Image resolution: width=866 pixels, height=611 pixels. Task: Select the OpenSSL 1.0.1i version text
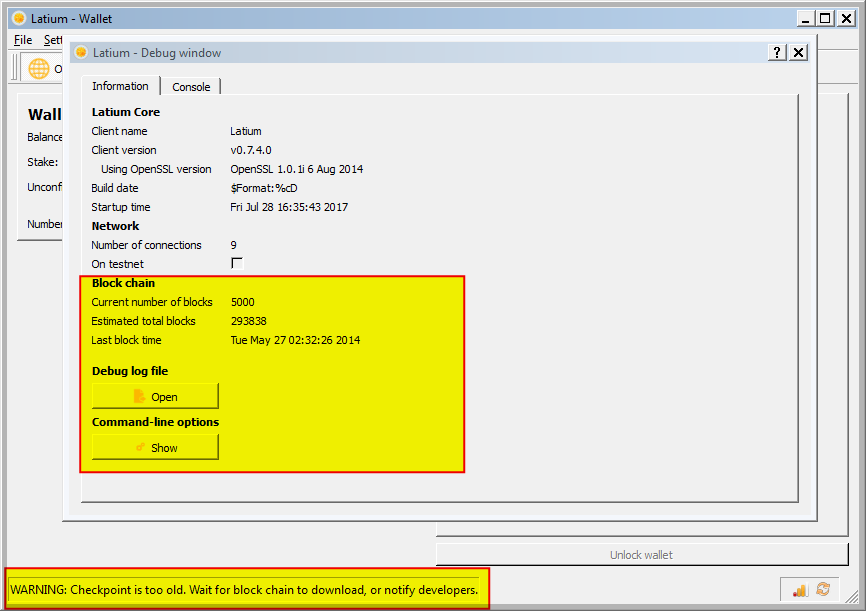(x=297, y=169)
